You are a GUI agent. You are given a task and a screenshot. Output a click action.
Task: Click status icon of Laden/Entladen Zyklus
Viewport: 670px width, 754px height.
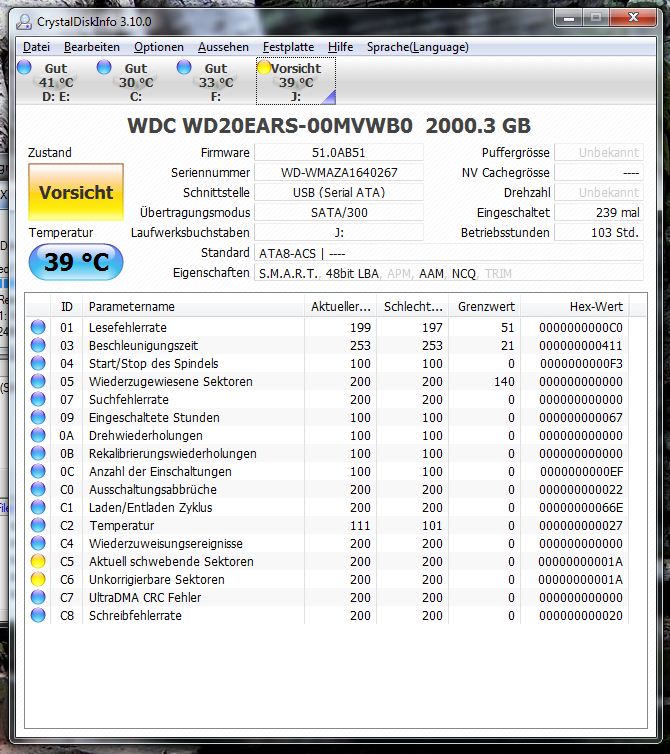(38, 507)
